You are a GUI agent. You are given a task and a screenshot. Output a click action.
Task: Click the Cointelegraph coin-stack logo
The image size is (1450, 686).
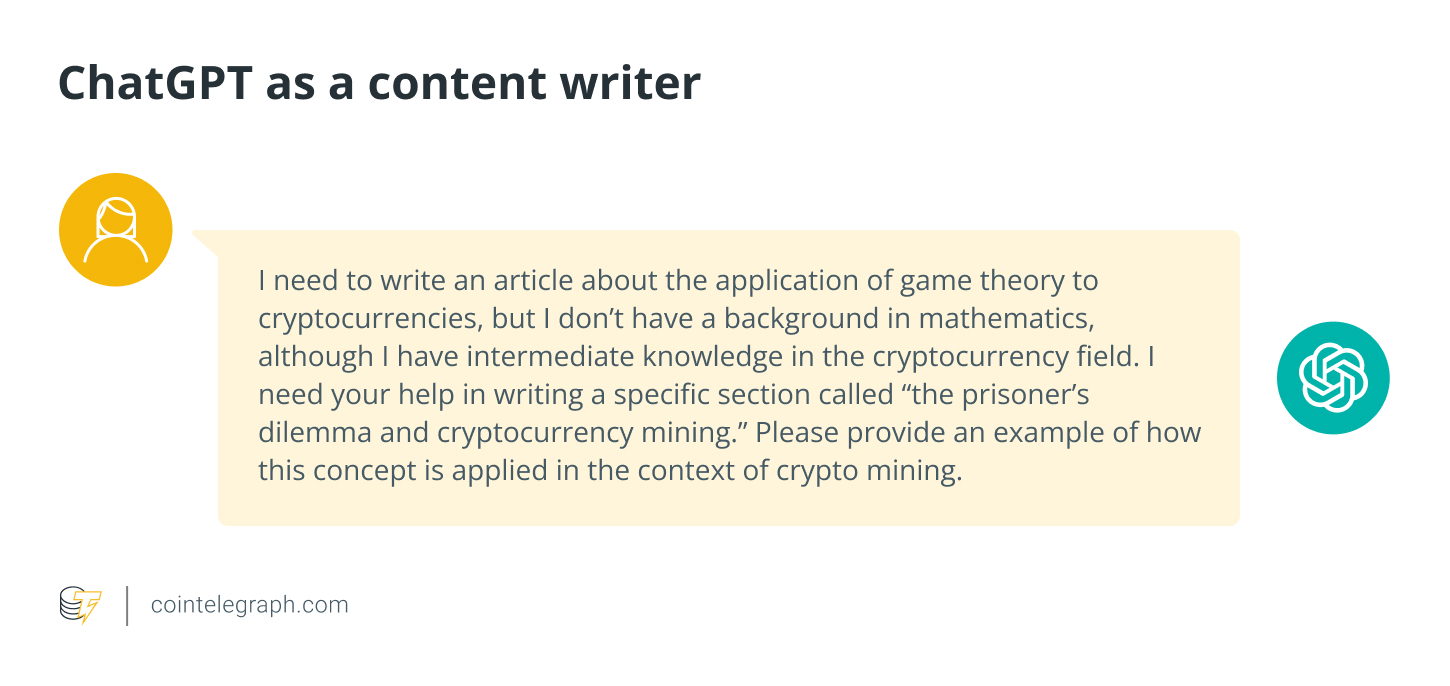point(80,605)
